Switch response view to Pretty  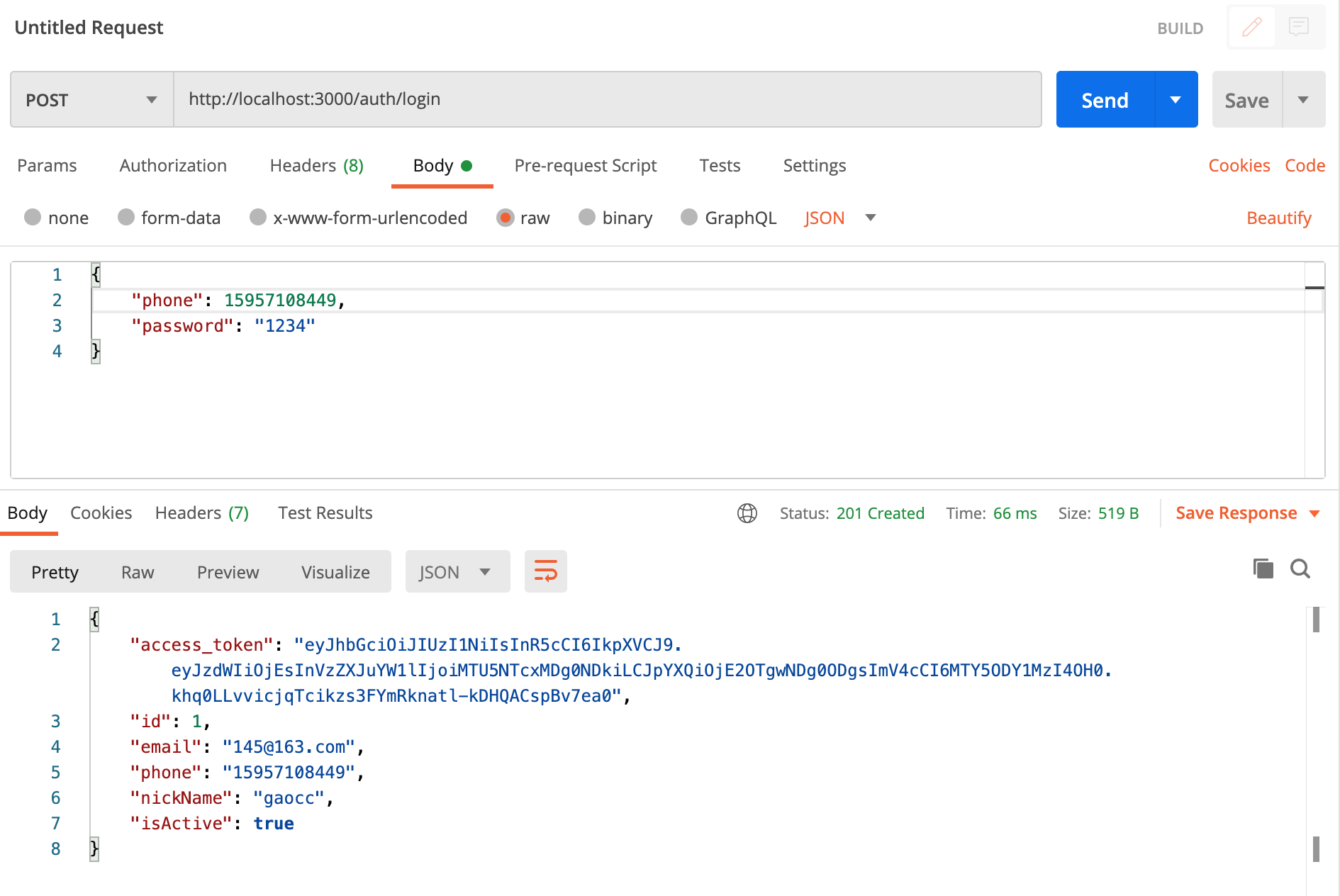[55, 571]
